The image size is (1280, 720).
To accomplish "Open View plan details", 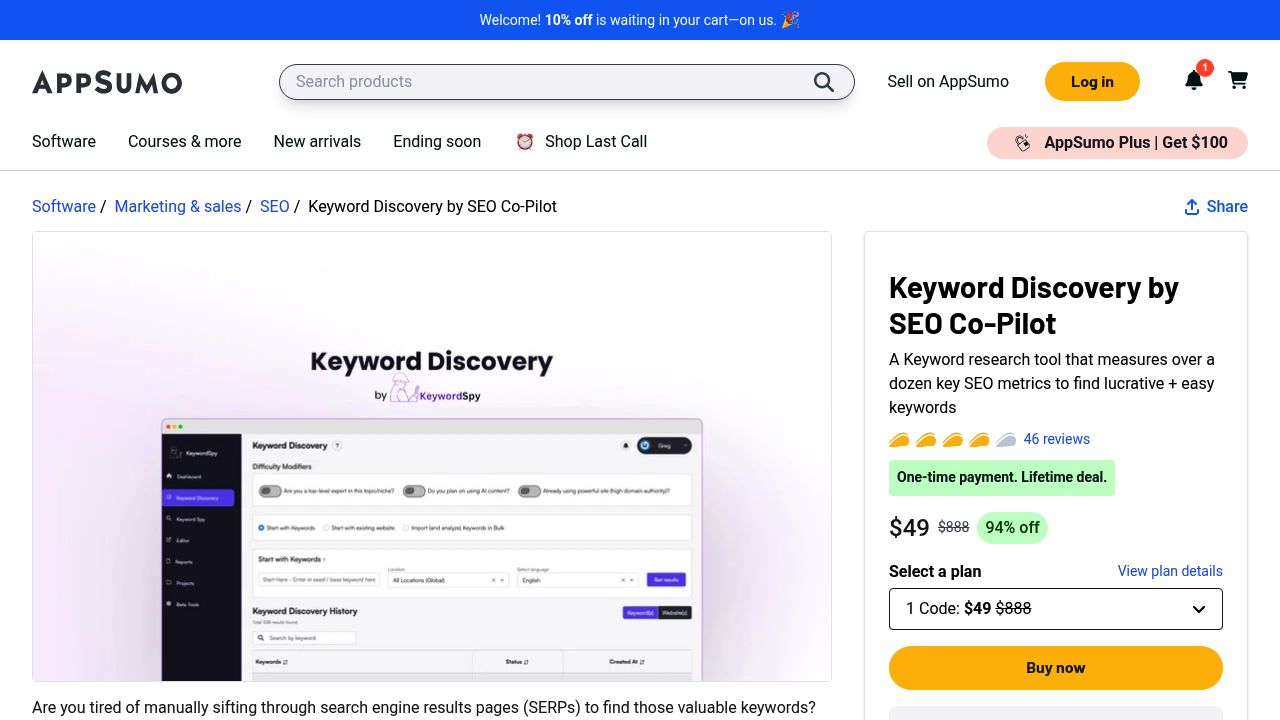I will (1170, 571).
